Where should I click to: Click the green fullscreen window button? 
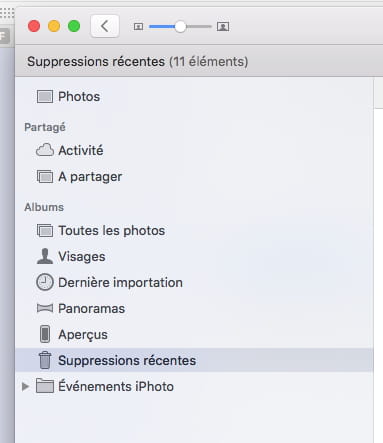pyautogui.click(x=74, y=26)
